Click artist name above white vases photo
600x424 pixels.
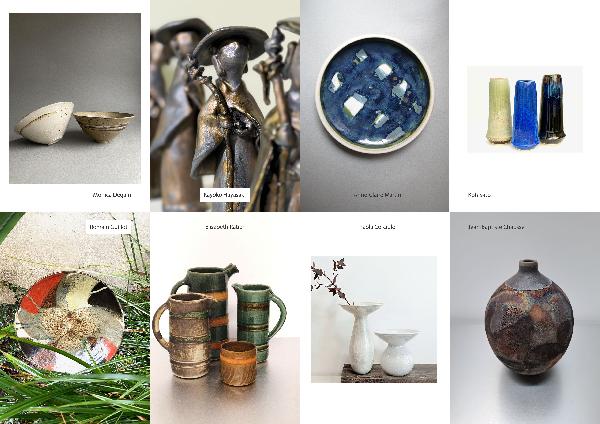click(x=378, y=227)
